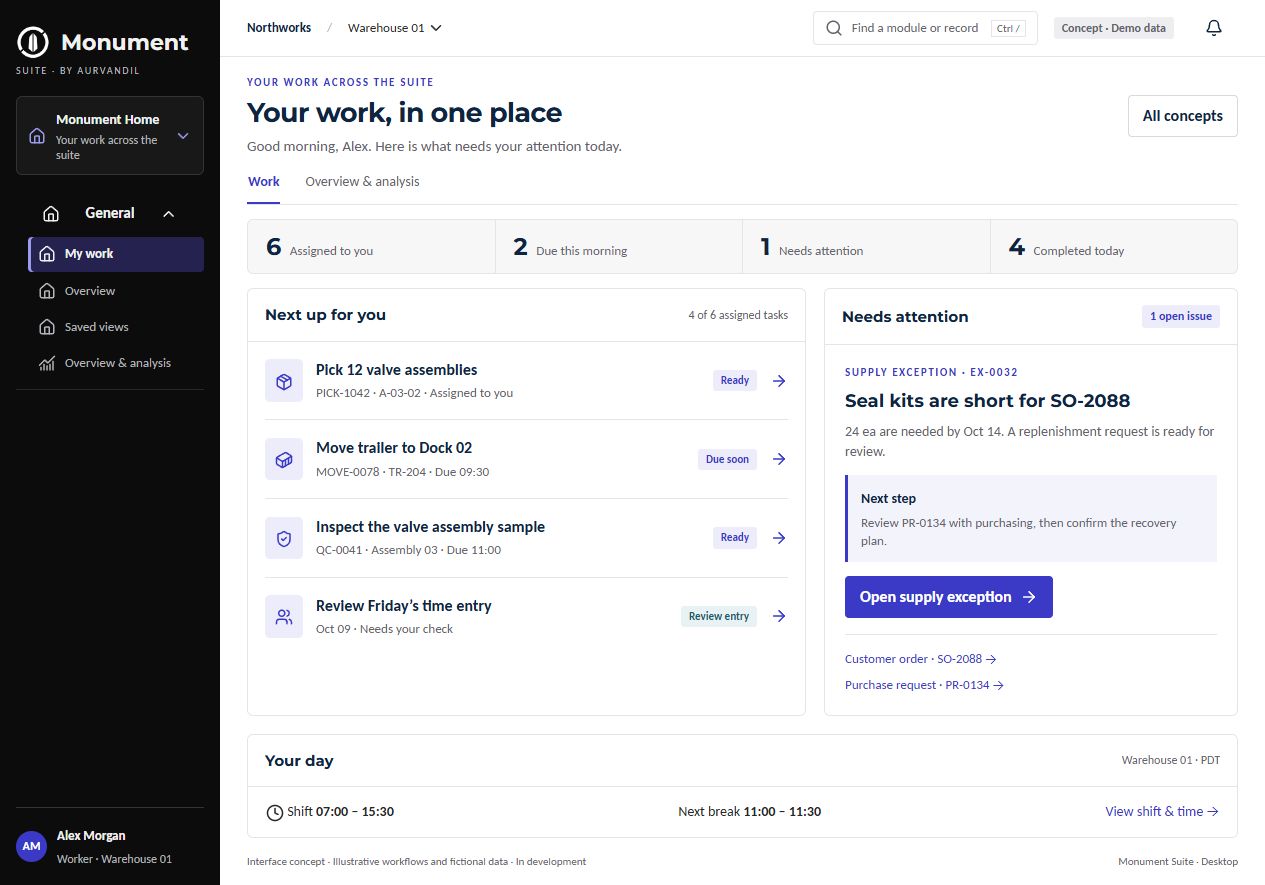Click the search magnifier icon
The image size is (1265, 885).
(x=834, y=28)
